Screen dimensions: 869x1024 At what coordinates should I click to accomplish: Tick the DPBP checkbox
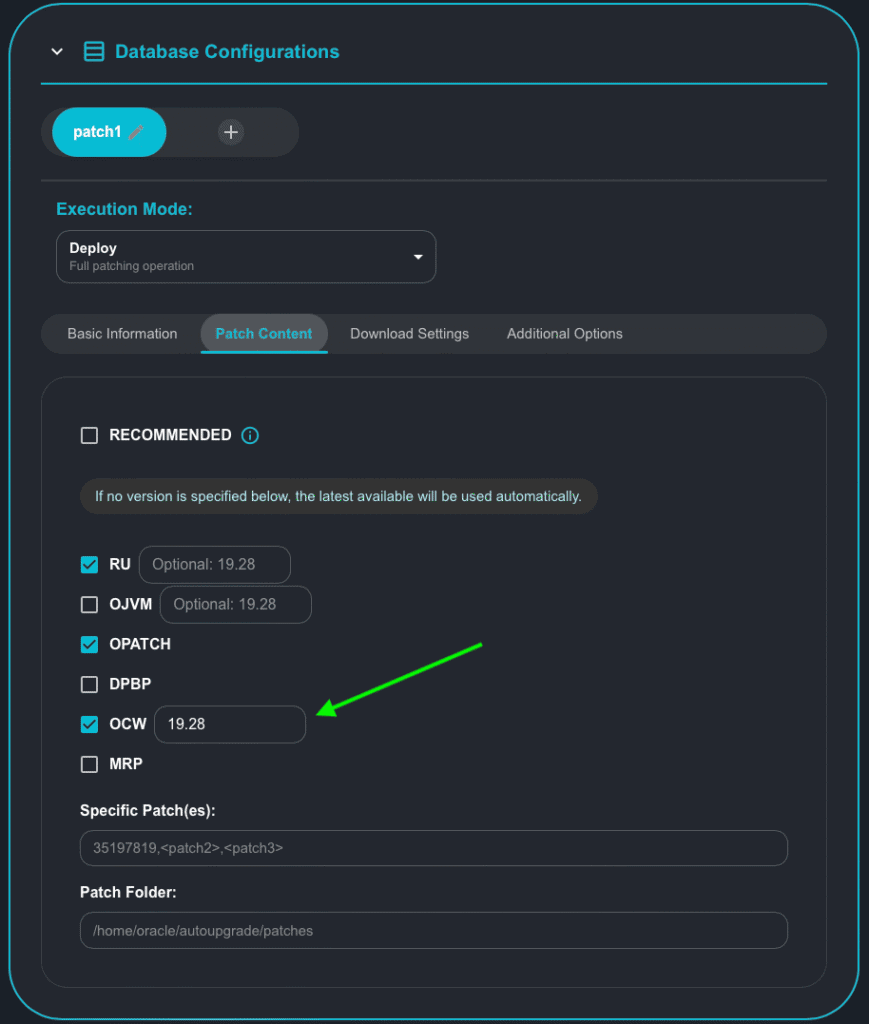[x=90, y=685]
